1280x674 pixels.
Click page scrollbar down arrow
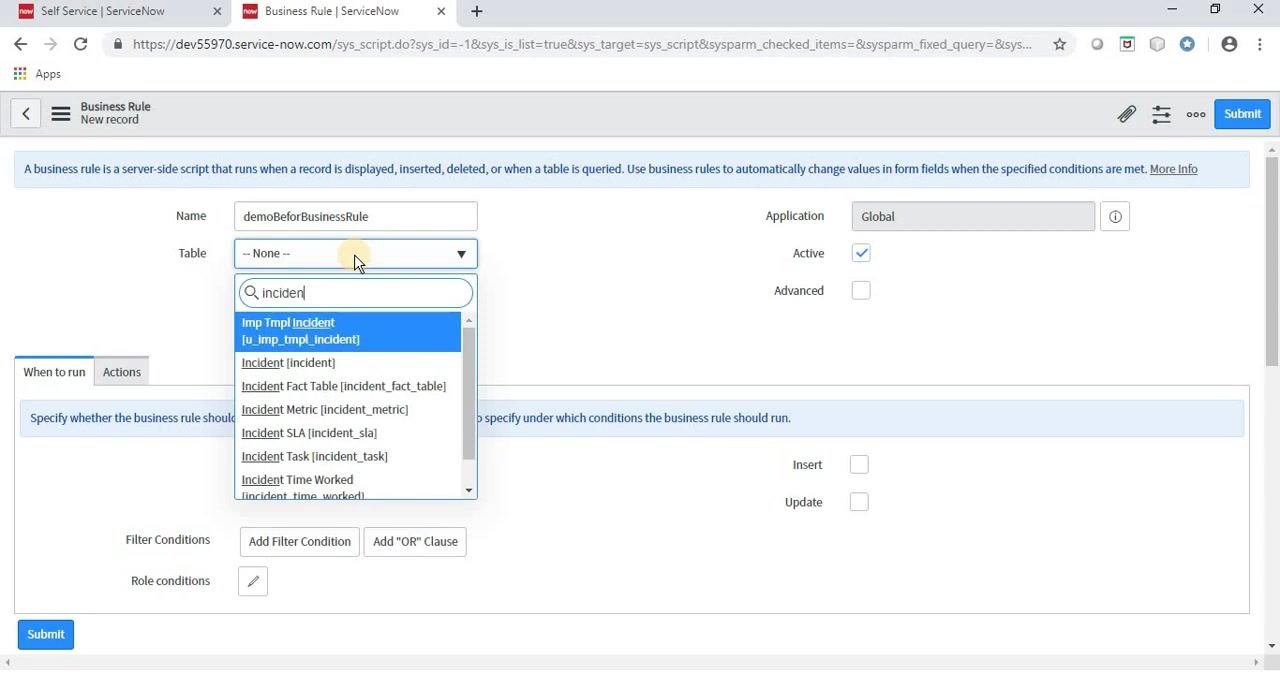[1272, 647]
